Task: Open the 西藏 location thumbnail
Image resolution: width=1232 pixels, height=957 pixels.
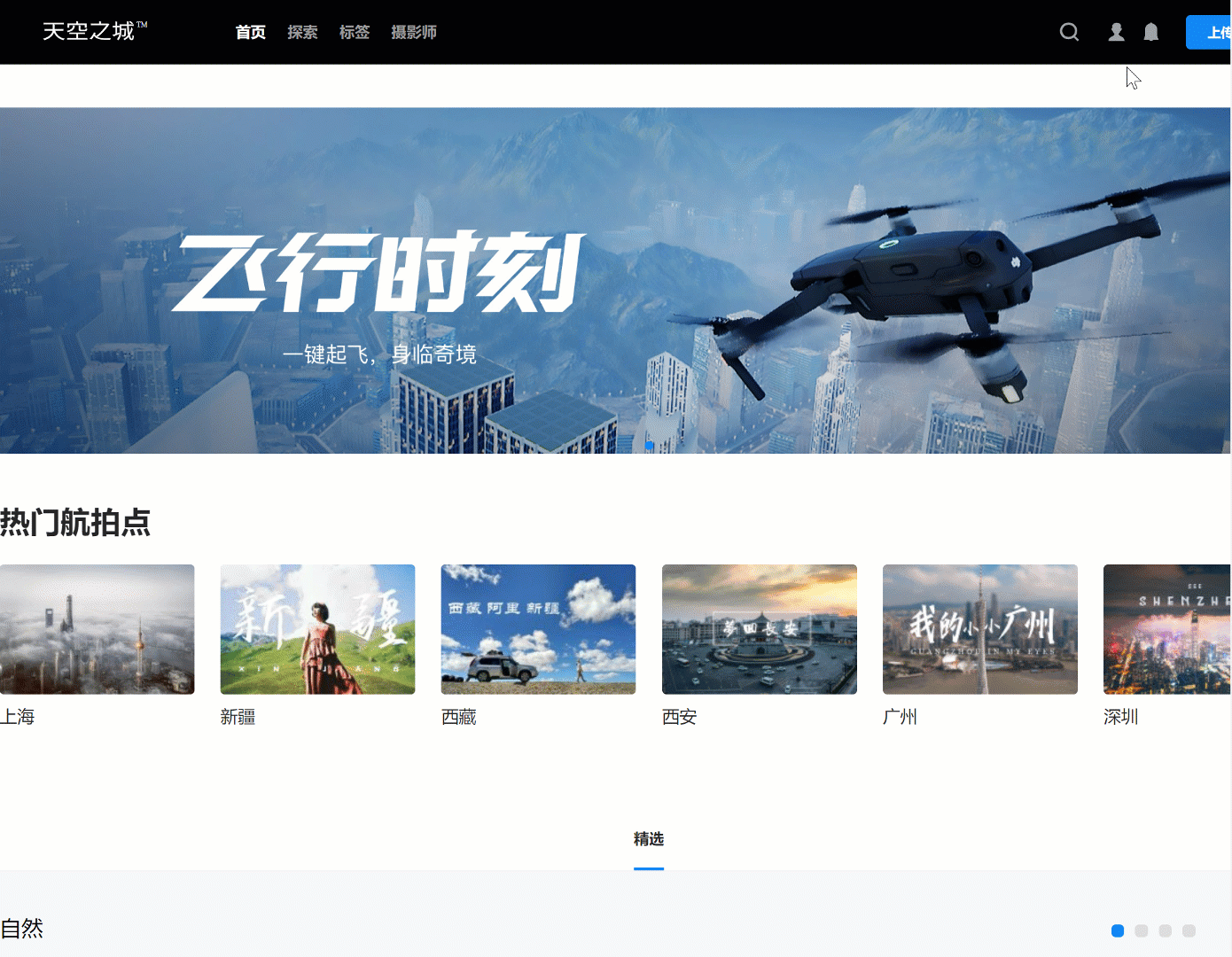Action: tap(538, 629)
